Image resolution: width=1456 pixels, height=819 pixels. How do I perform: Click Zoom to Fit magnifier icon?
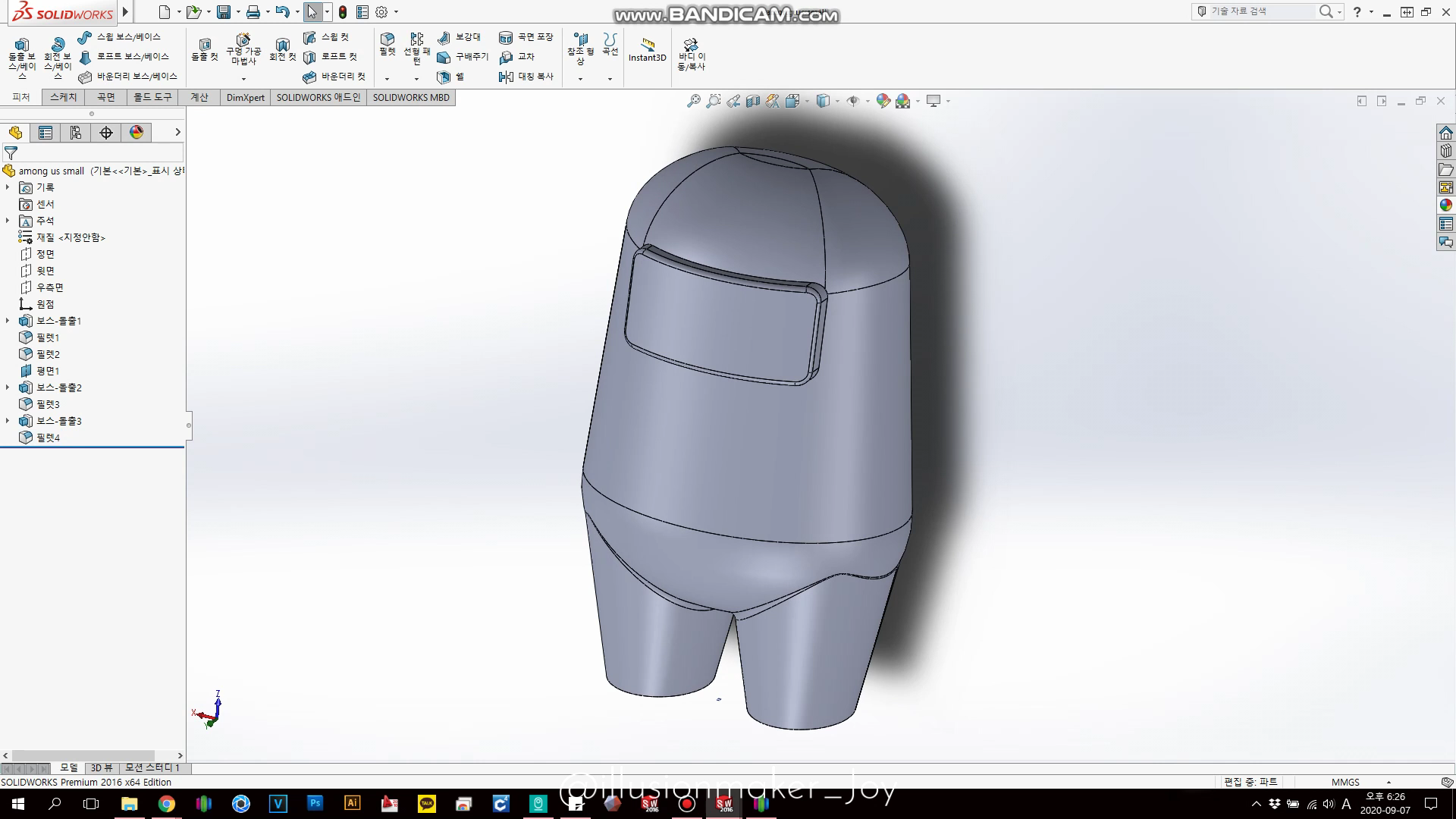click(693, 101)
